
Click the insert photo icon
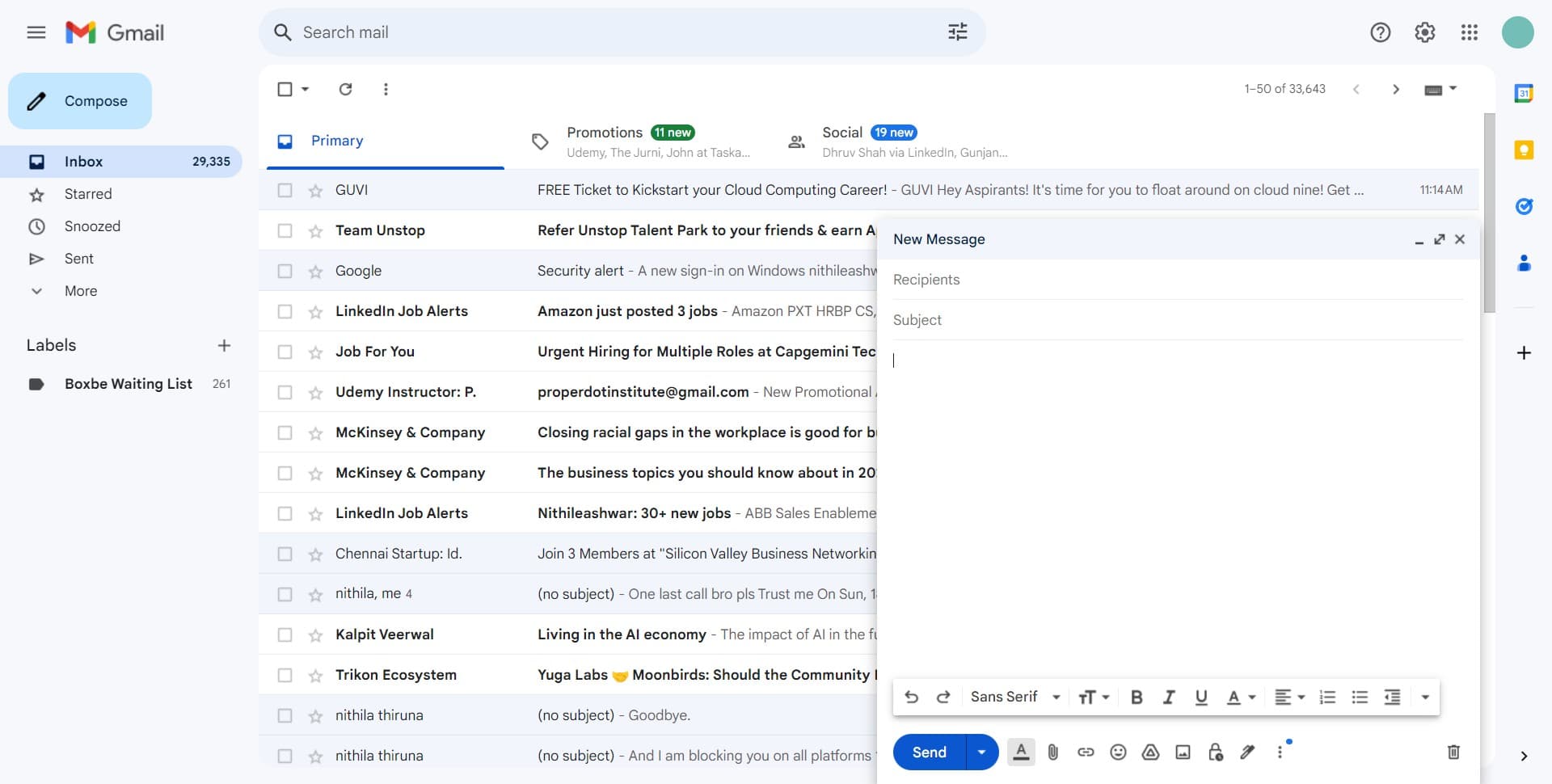coord(1183,752)
